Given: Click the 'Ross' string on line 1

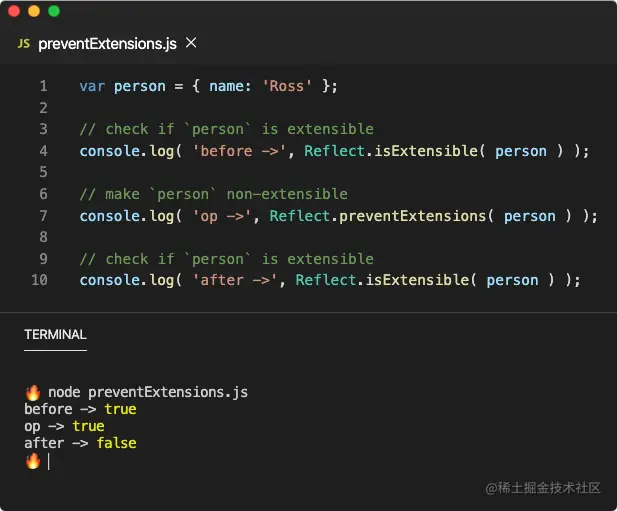Looking at the screenshot, I should (x=287, y=86).
